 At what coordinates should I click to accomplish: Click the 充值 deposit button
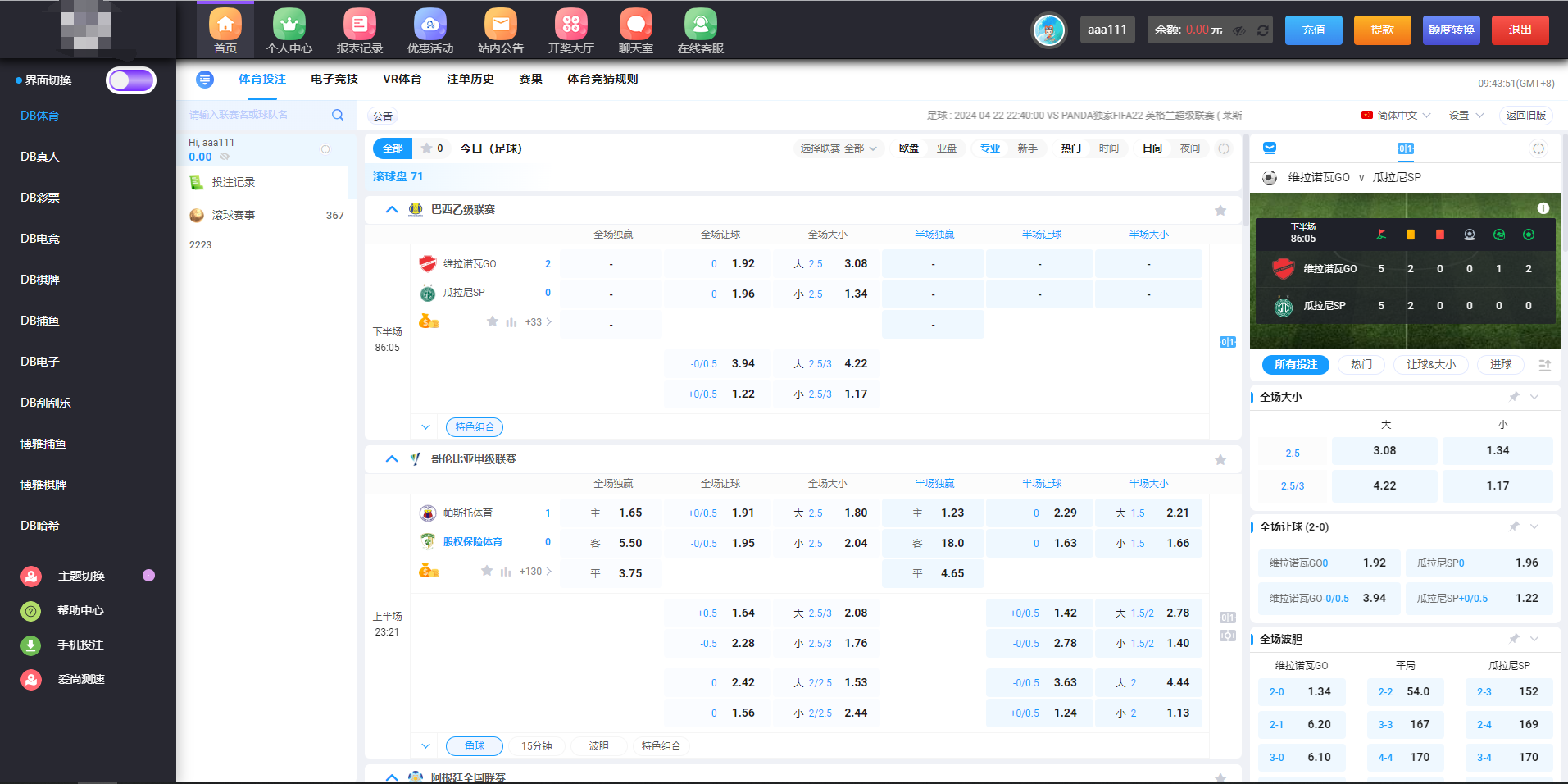click(x=1313, y=30)
